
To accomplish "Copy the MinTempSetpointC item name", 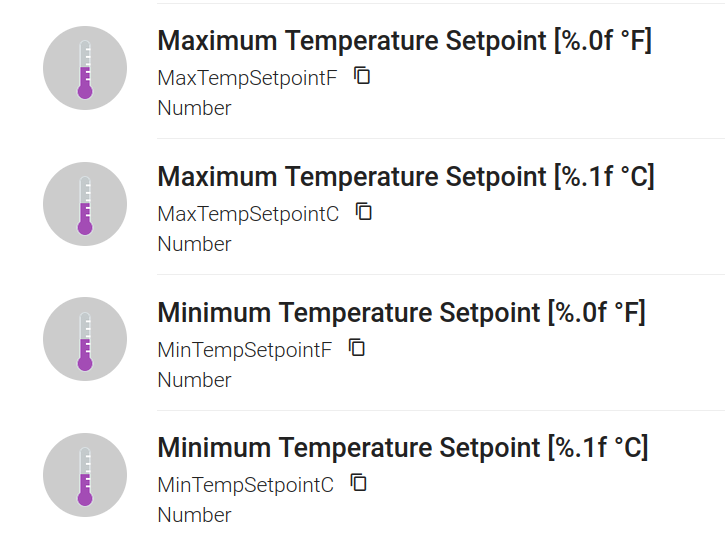I will [359, 483].
